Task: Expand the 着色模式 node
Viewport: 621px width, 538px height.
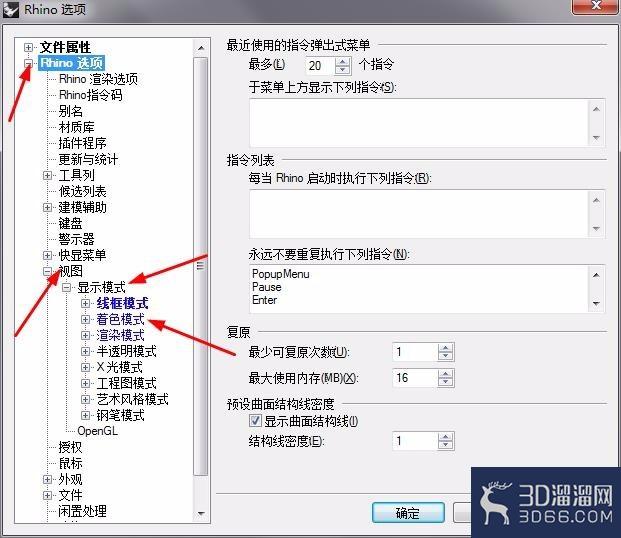Action: point(85,319)
